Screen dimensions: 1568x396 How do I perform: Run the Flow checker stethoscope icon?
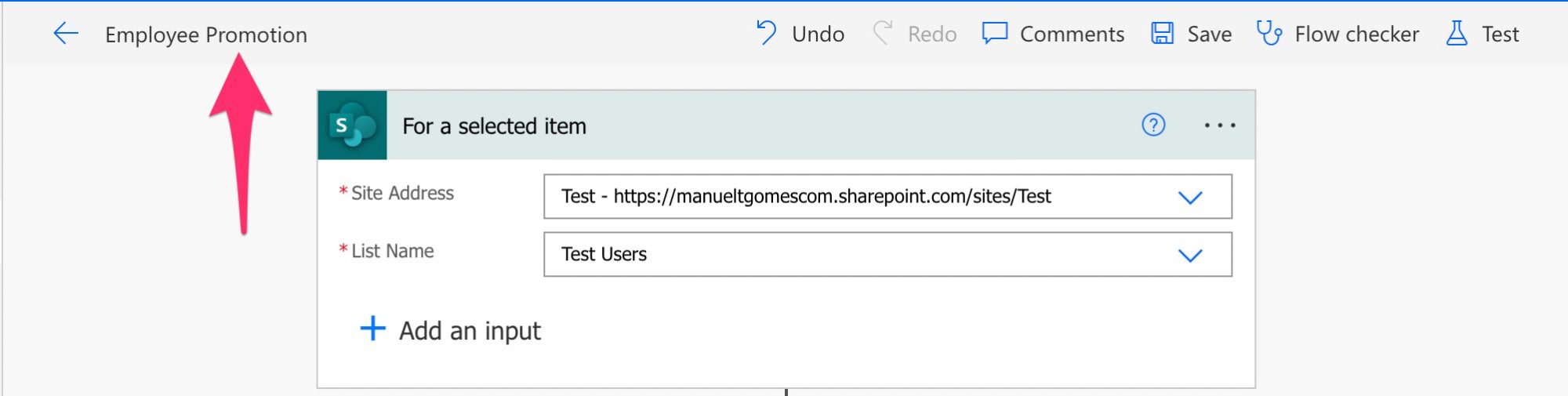pos(1269,34)
